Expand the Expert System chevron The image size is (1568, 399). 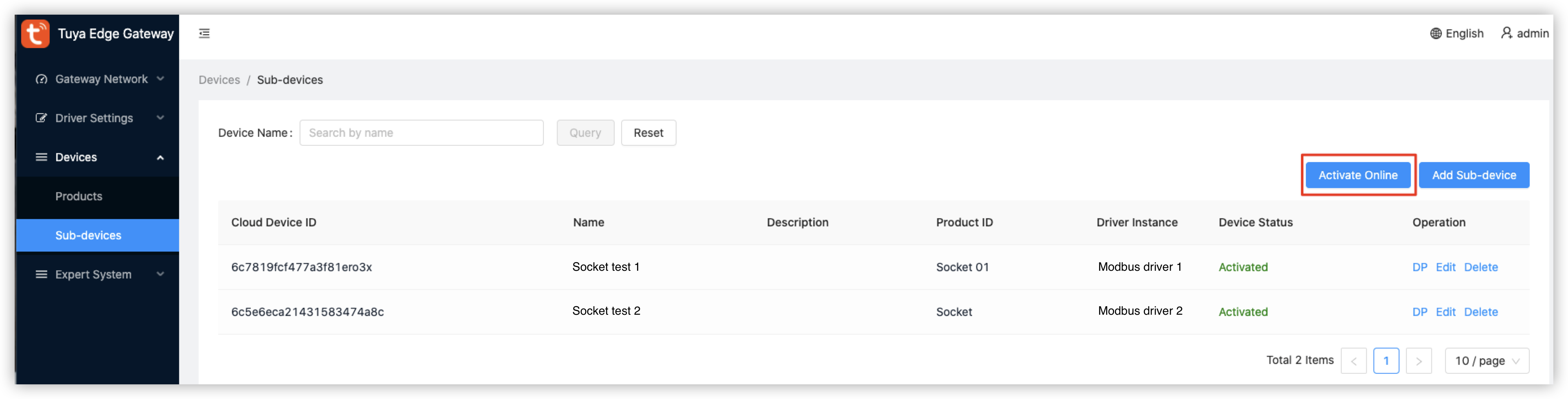click(161, 274)
